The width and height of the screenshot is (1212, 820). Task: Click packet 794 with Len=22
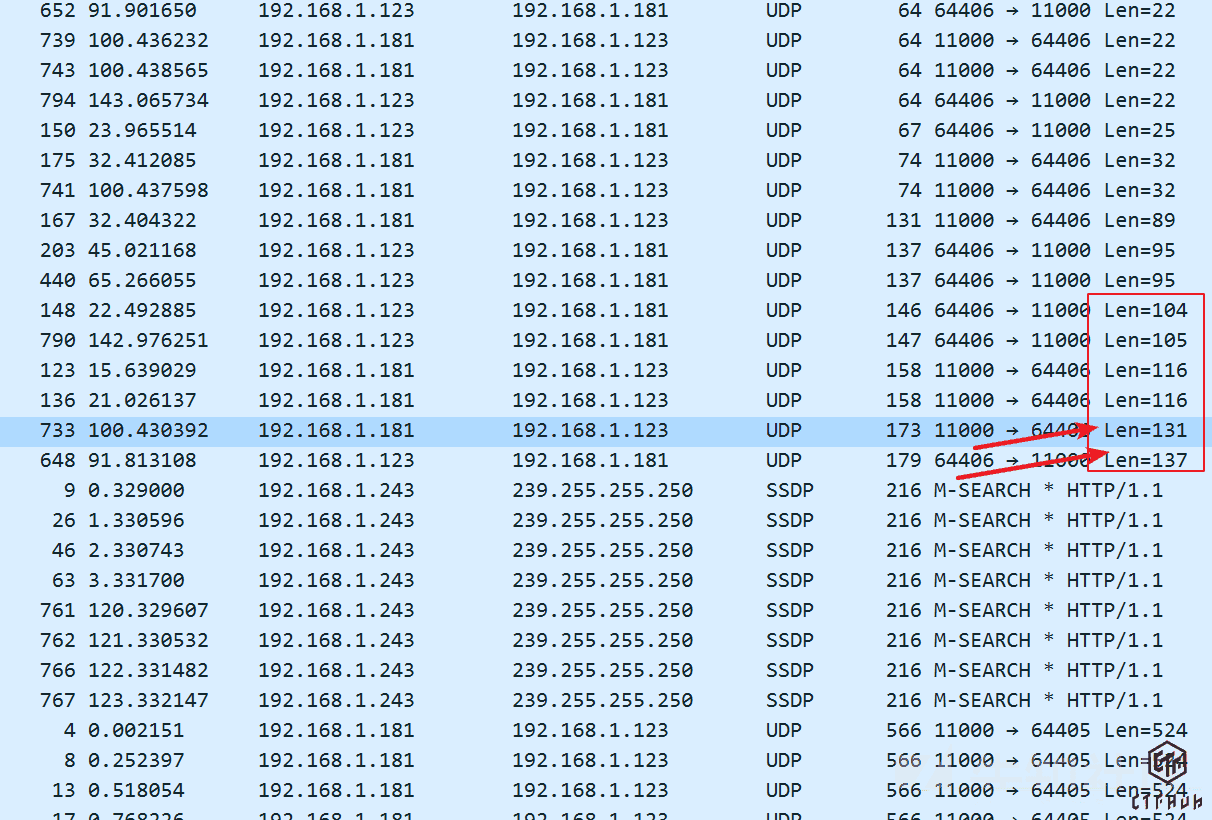(600, 101)
